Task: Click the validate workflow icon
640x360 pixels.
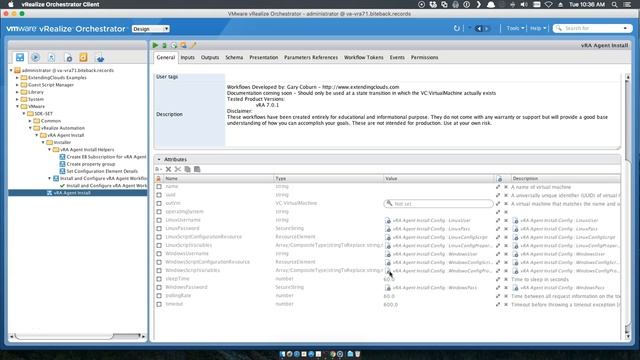Action: [183, 45]
